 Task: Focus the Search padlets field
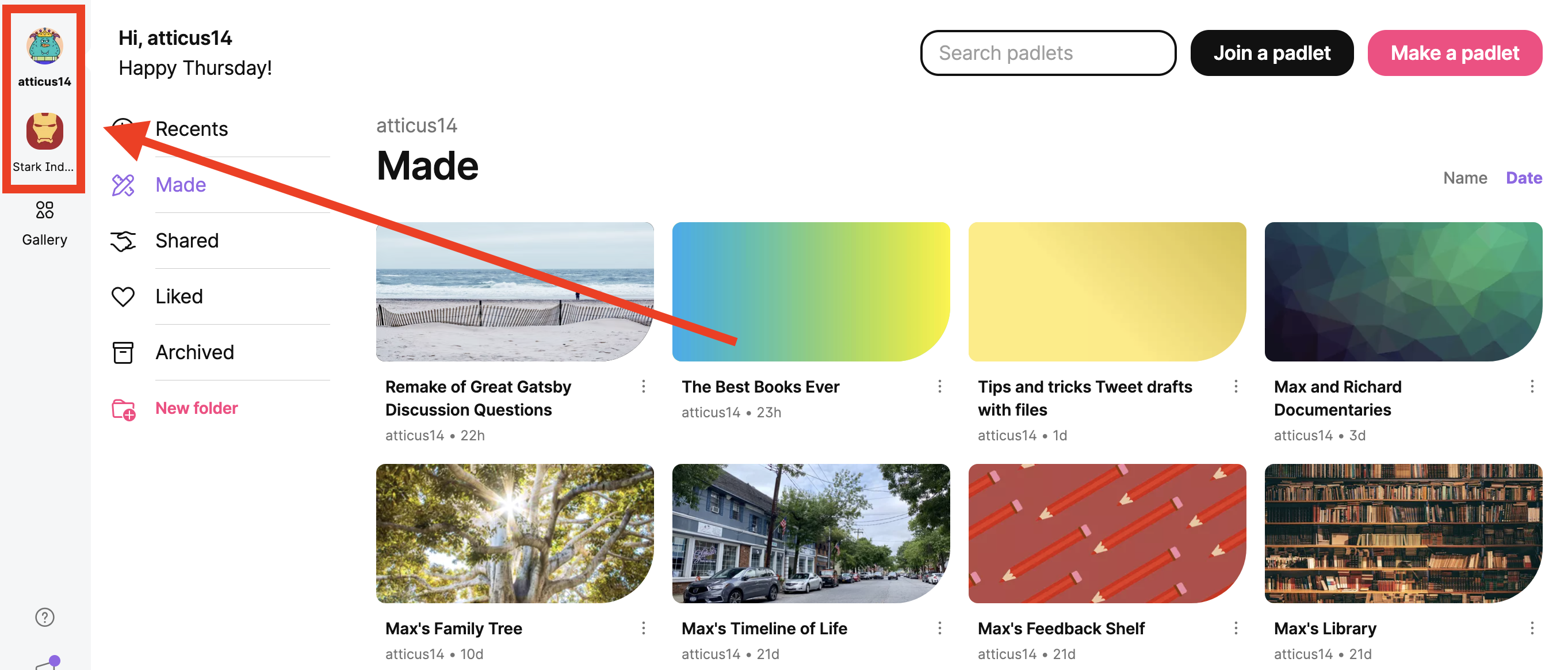[x=1048, y=53]
